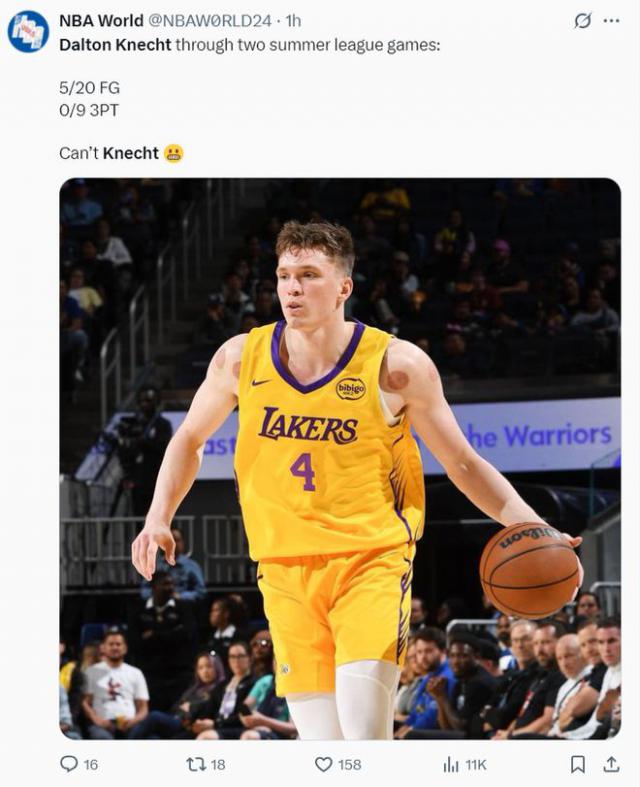Click the 'Can't Knecht' text line
Viewport: 640px width, 787px height.
tap(110, 153)
